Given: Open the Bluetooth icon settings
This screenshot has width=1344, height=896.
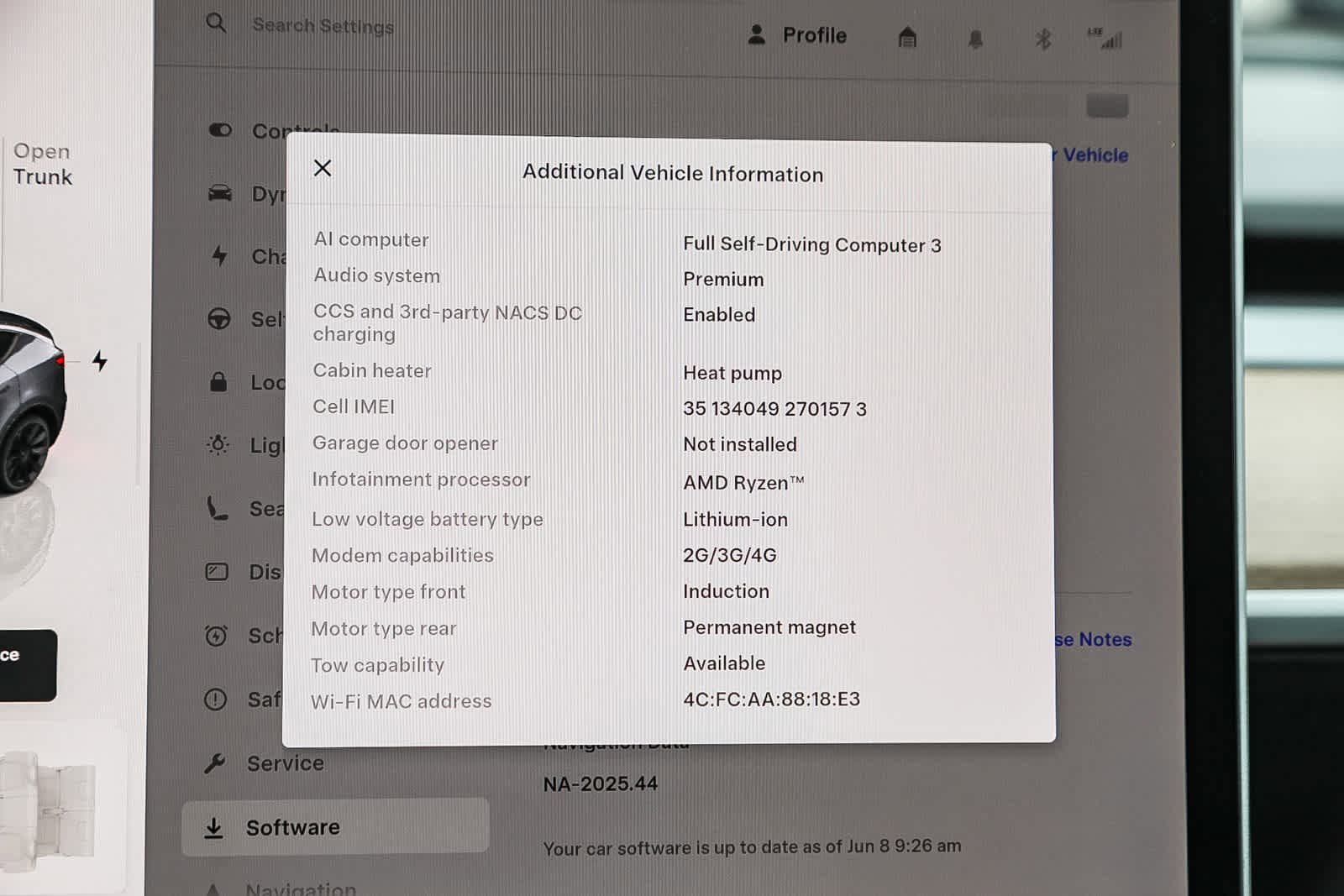Looking at the screenshot, I should coord(1043,39).
